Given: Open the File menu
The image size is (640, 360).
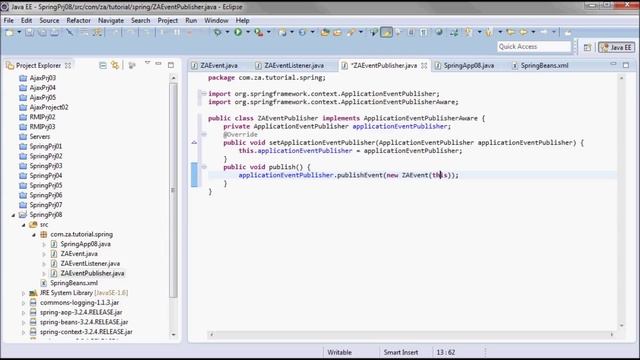Looking at the screenshot, I should (x=9, y=20).
